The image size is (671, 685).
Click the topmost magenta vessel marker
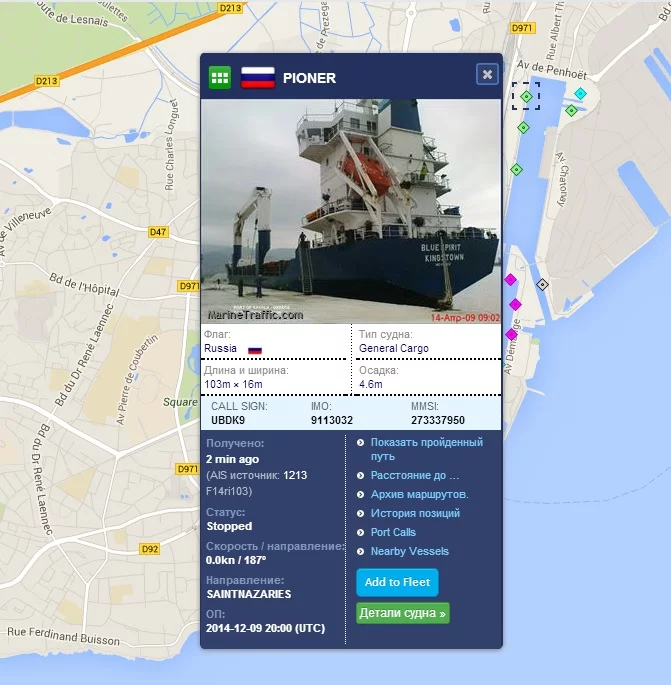(510, 280)
